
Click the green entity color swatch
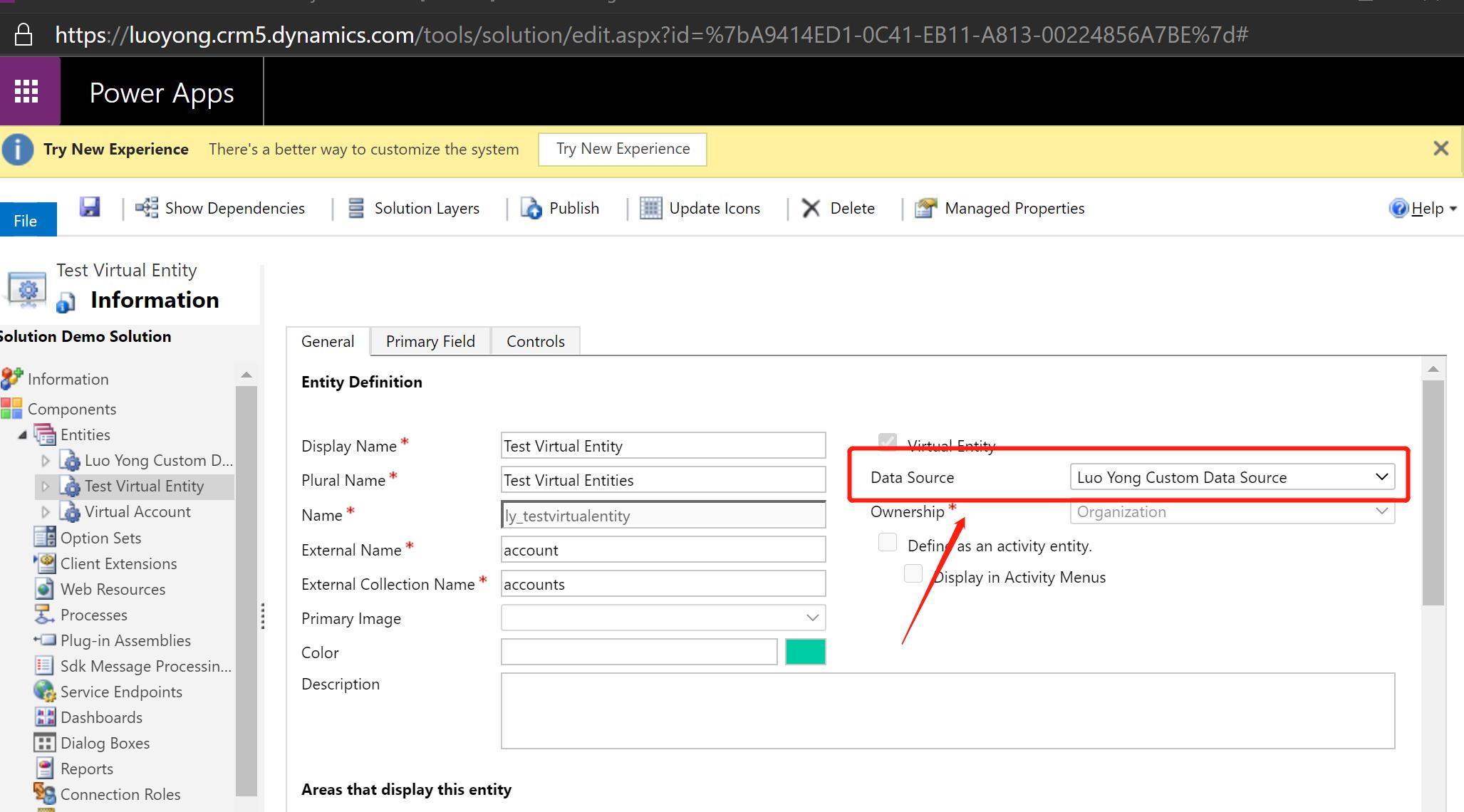click(x=806, y=652)
